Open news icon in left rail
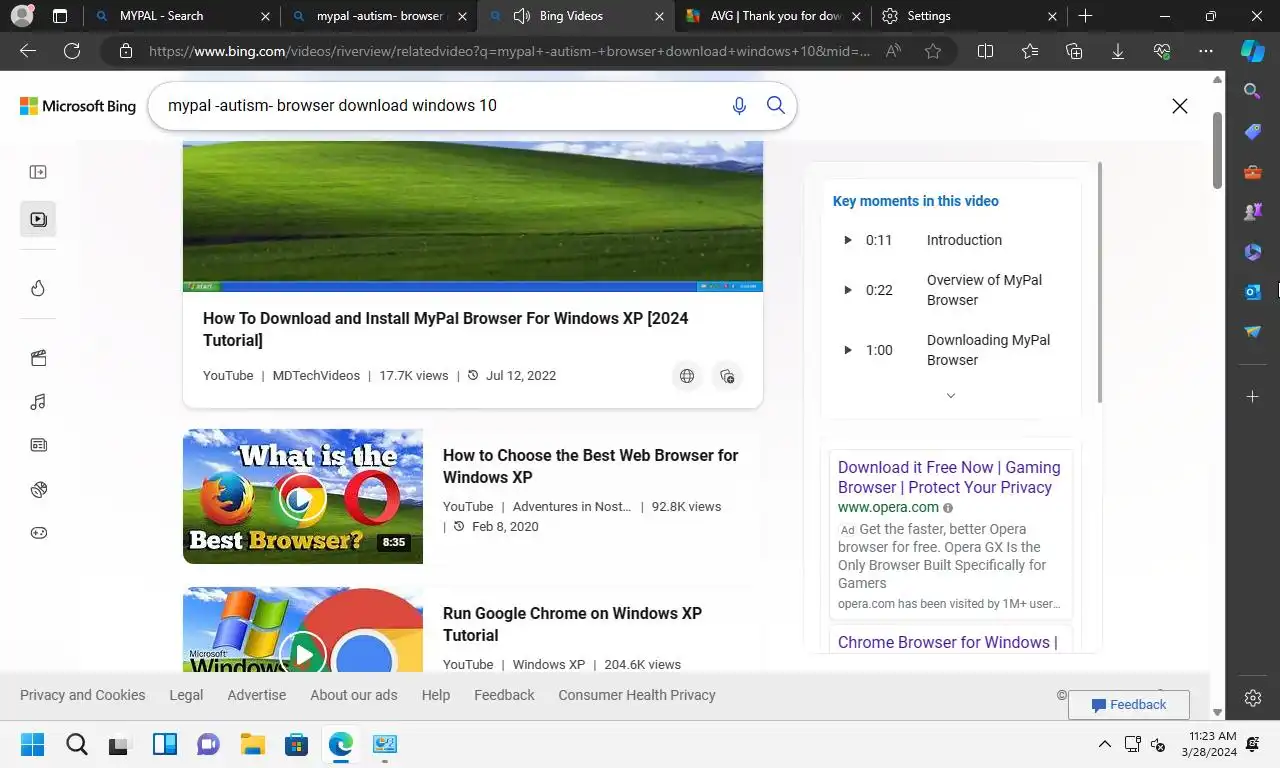This screenshot has width=1280, height=768. (38, 445)
